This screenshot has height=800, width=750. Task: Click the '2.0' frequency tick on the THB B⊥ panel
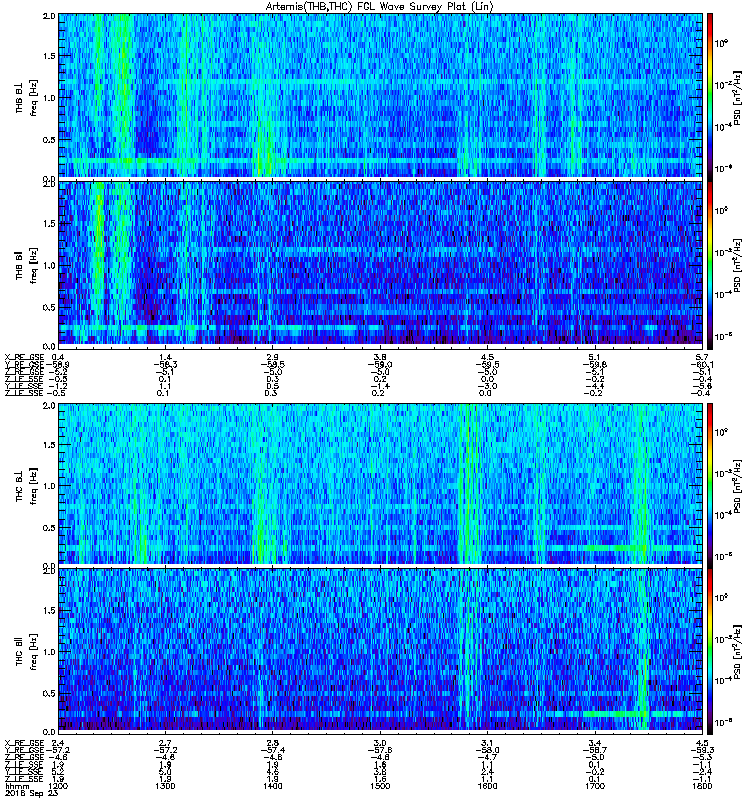49,16
